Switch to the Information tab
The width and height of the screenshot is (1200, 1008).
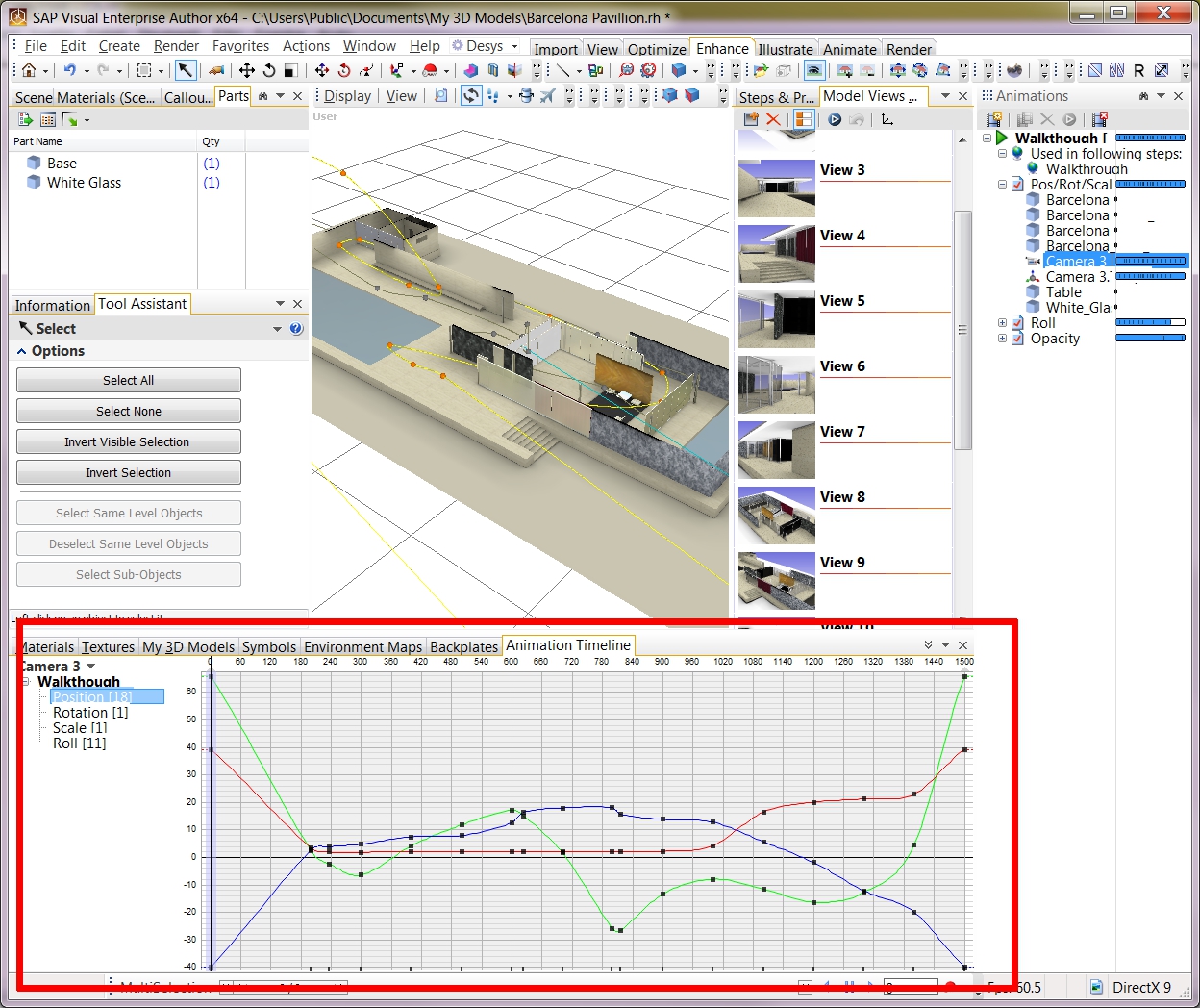[x=52, y=305]
